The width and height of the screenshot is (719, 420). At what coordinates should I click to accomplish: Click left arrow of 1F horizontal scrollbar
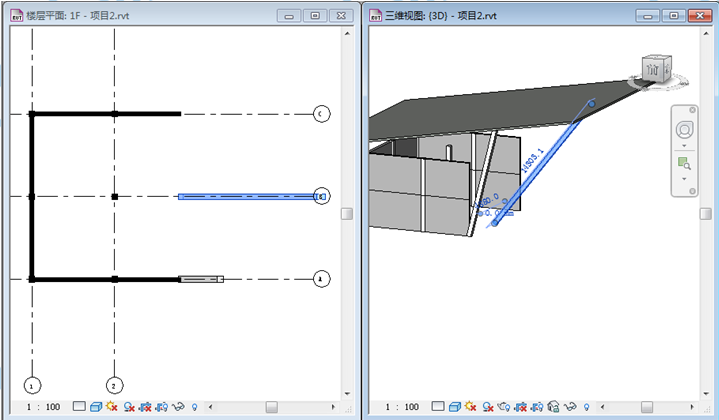click(210, 407)
